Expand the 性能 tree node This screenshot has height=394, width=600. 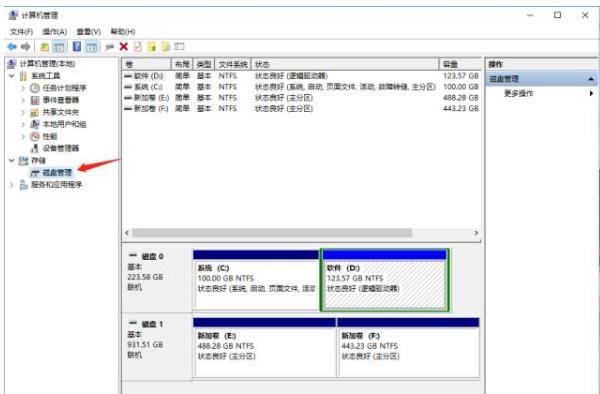[x=23, y=136]
